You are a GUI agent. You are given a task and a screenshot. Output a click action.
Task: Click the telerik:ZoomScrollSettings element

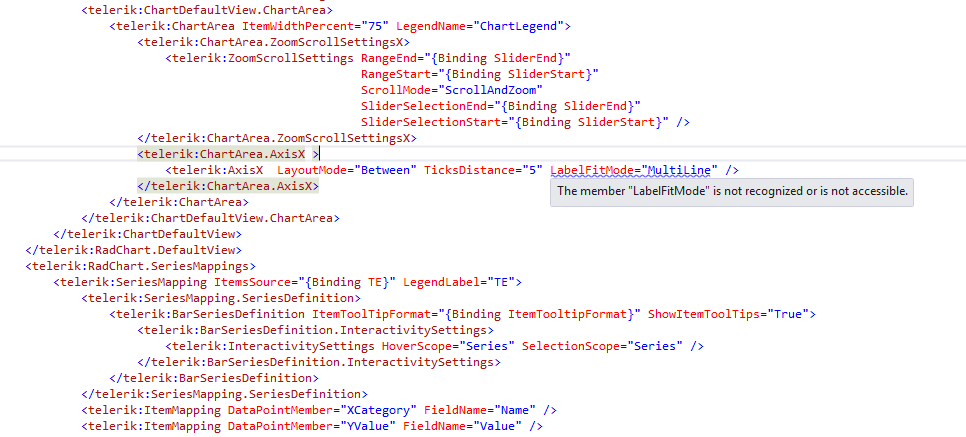tap(260, 59)
